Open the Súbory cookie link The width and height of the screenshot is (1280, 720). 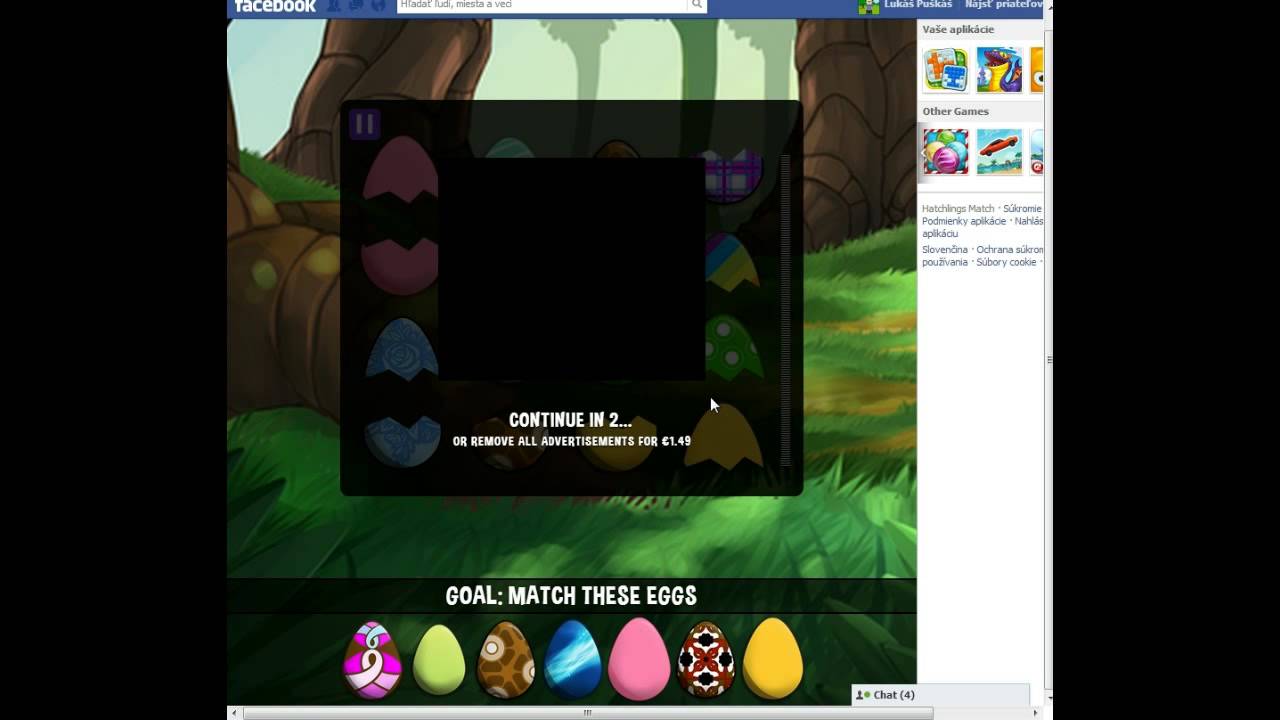point(1006,262)
